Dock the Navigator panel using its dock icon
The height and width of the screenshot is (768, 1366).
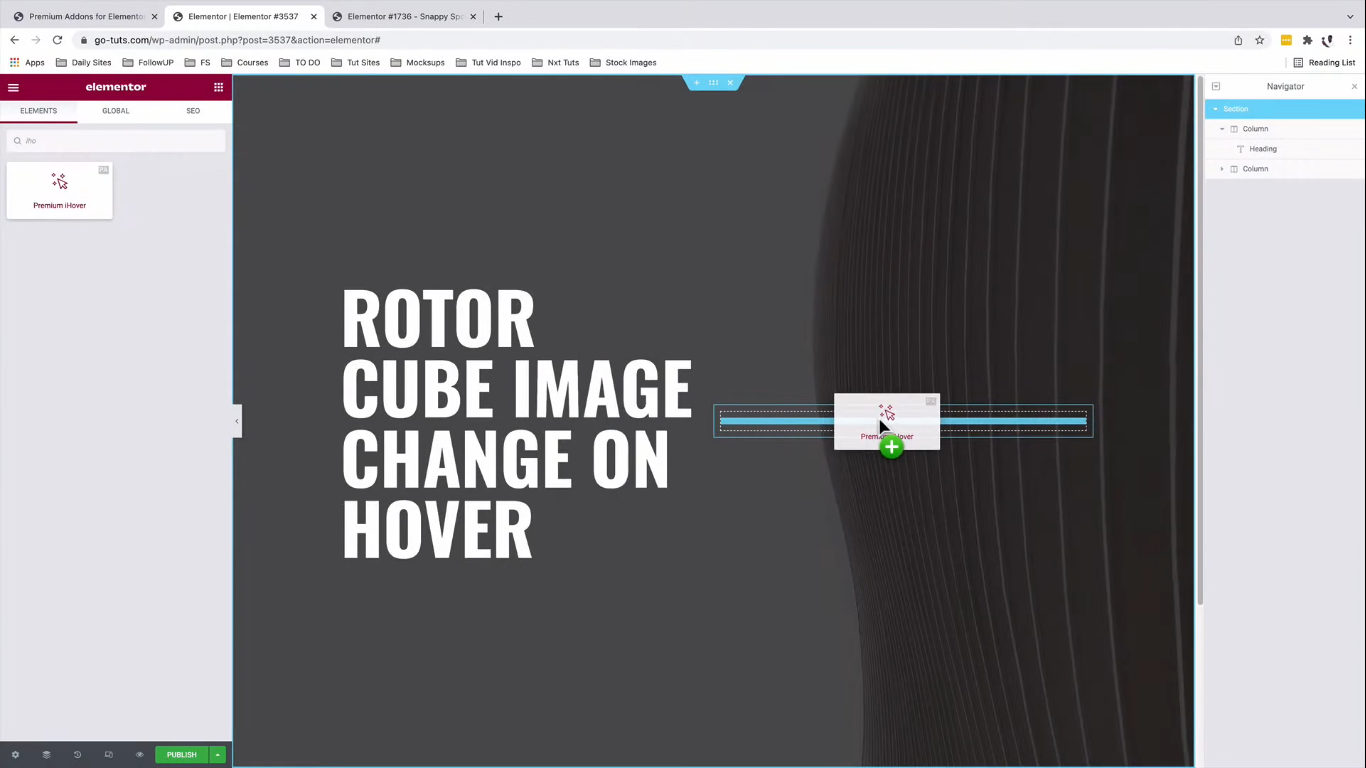[1216, 87]
